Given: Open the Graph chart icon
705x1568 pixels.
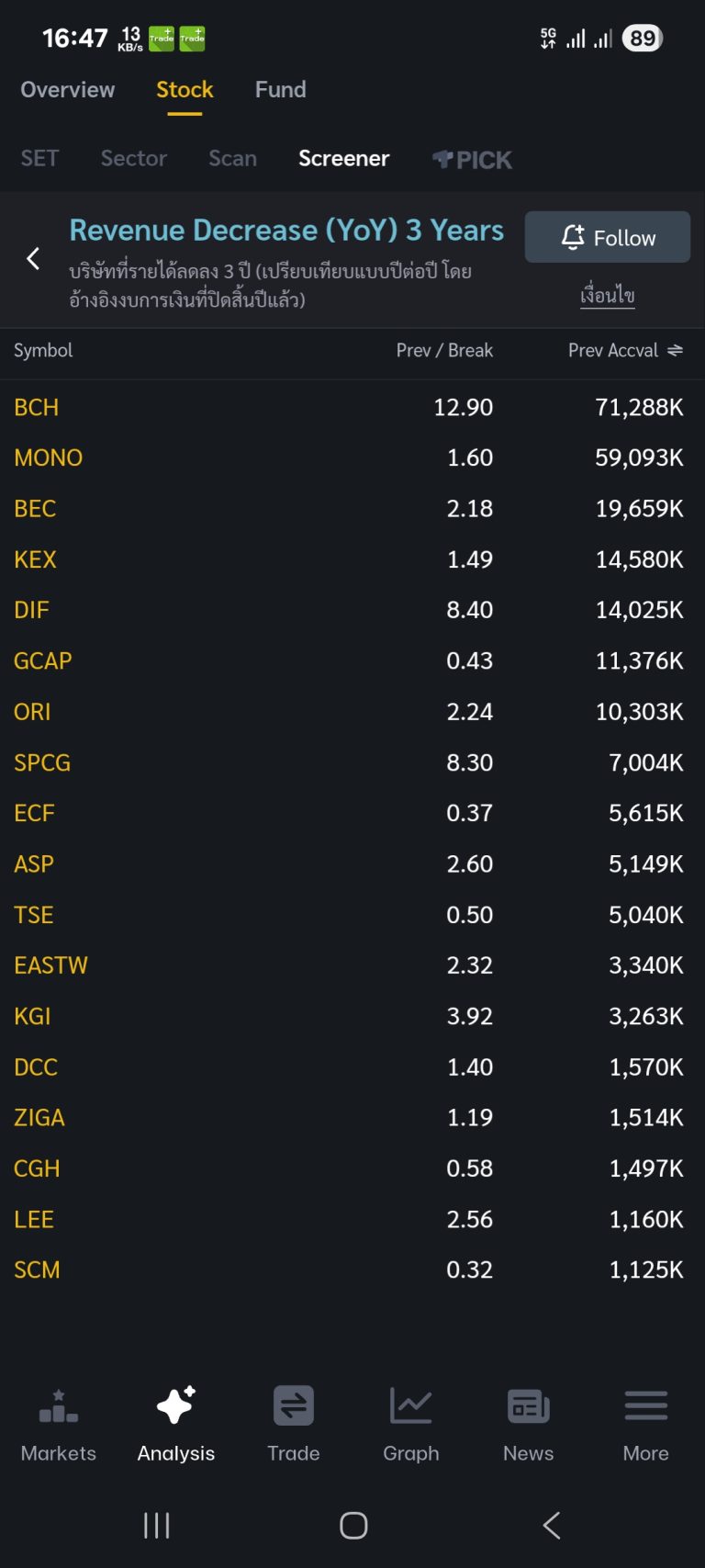Looking at the screenshot, I should coord(410,1406).
